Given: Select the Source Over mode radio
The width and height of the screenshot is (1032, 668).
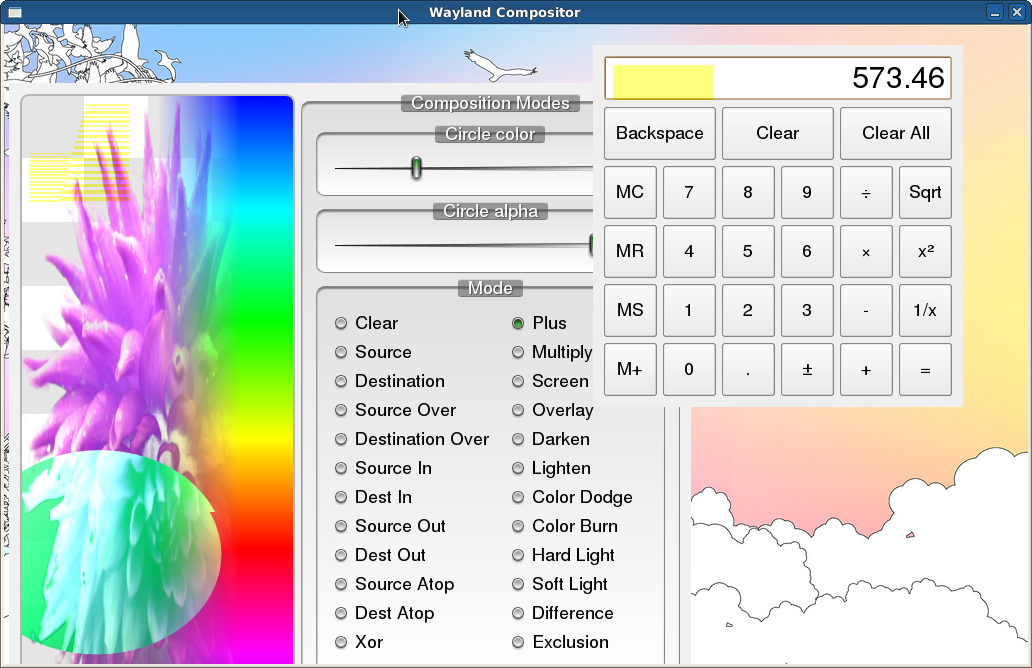Looking at the screenshot, I should tap(342, 410).
